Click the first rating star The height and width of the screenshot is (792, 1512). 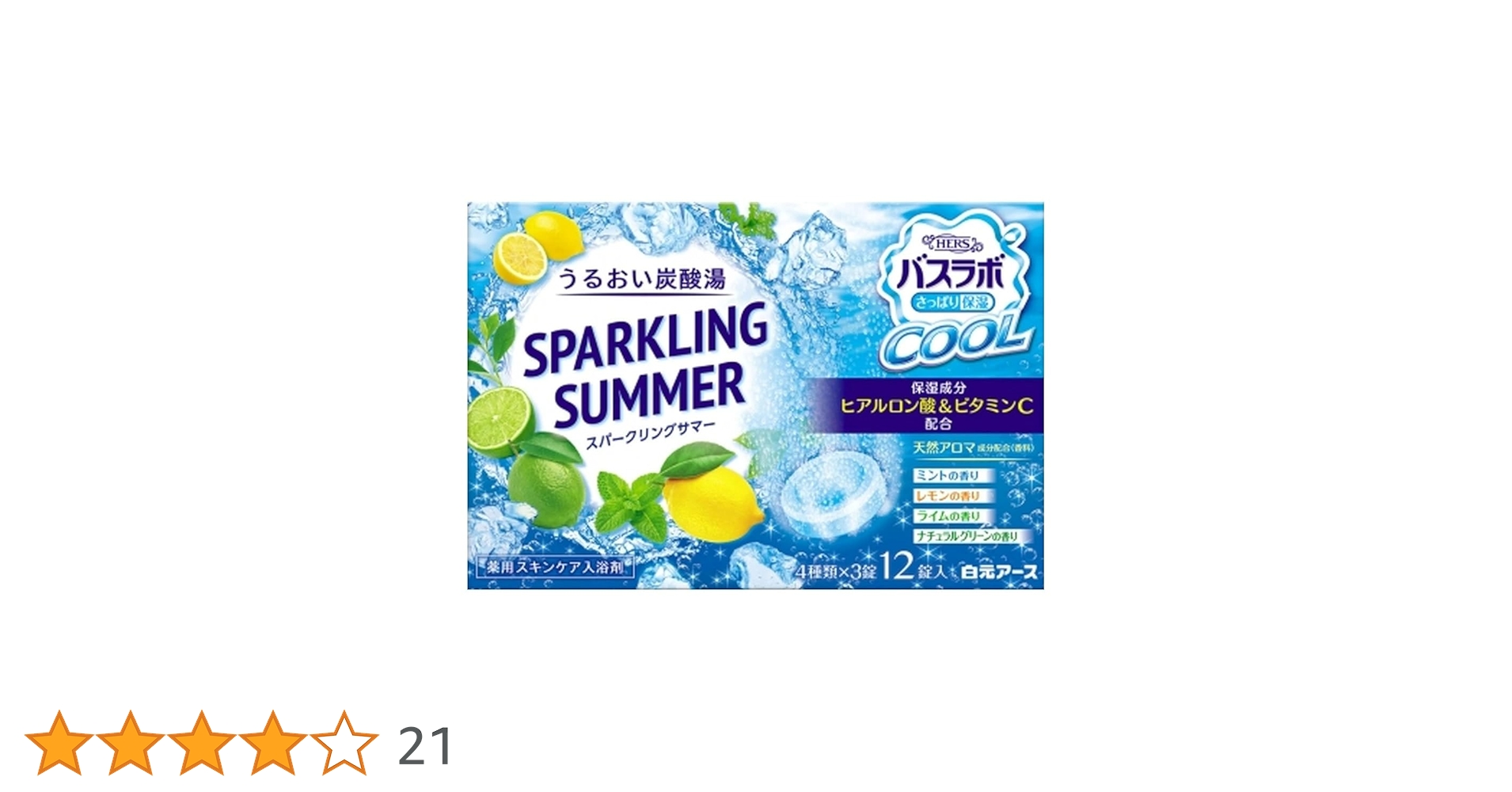point(59,743)
